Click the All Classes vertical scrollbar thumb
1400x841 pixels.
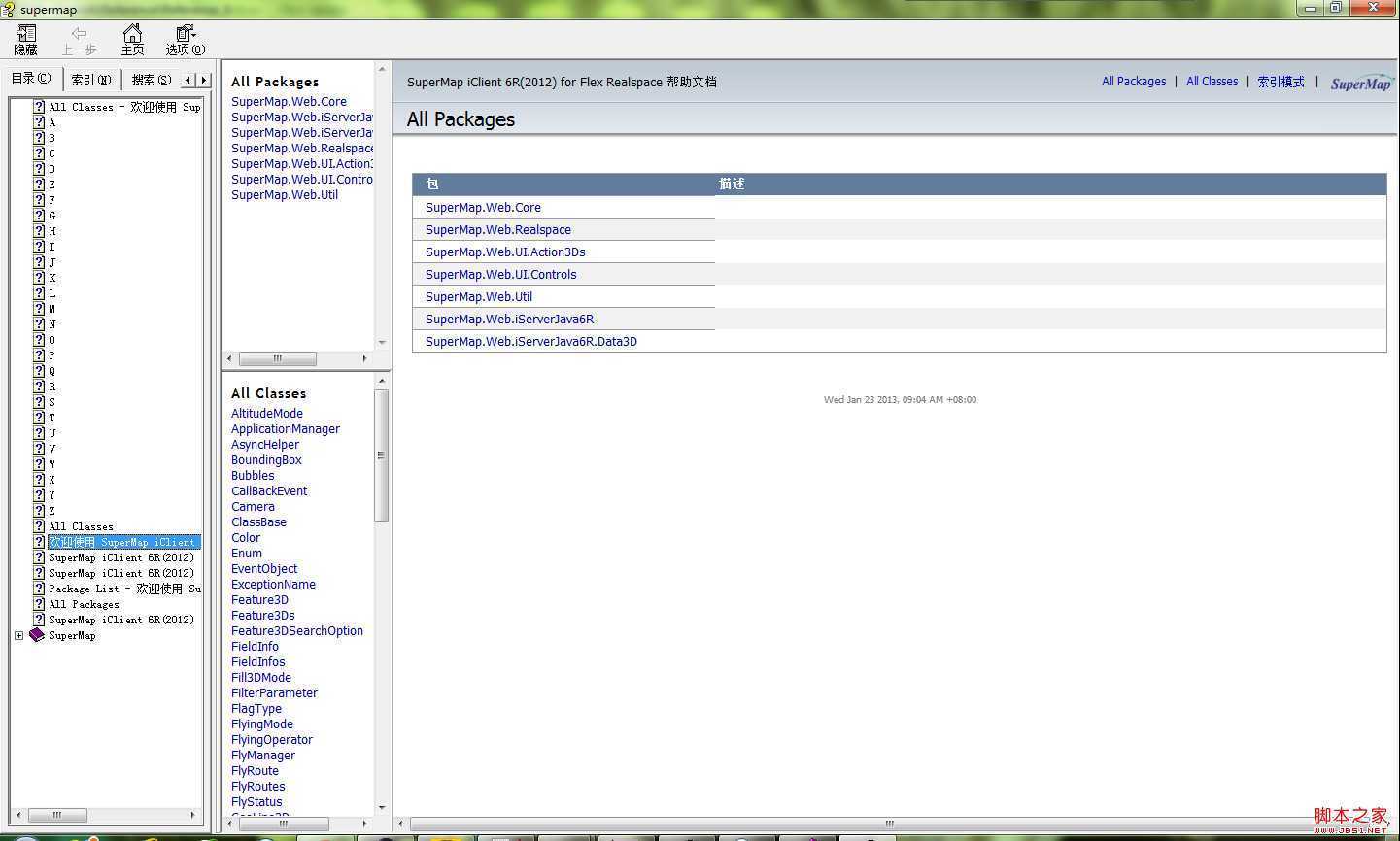point(381,455)
